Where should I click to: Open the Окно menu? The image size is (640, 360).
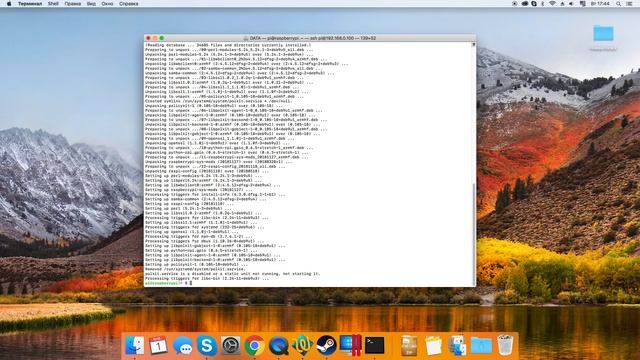click(x=107, y=4)
